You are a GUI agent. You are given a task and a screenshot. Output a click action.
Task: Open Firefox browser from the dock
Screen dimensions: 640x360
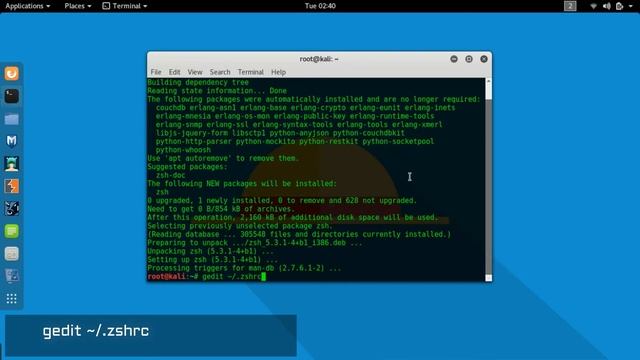11,73
